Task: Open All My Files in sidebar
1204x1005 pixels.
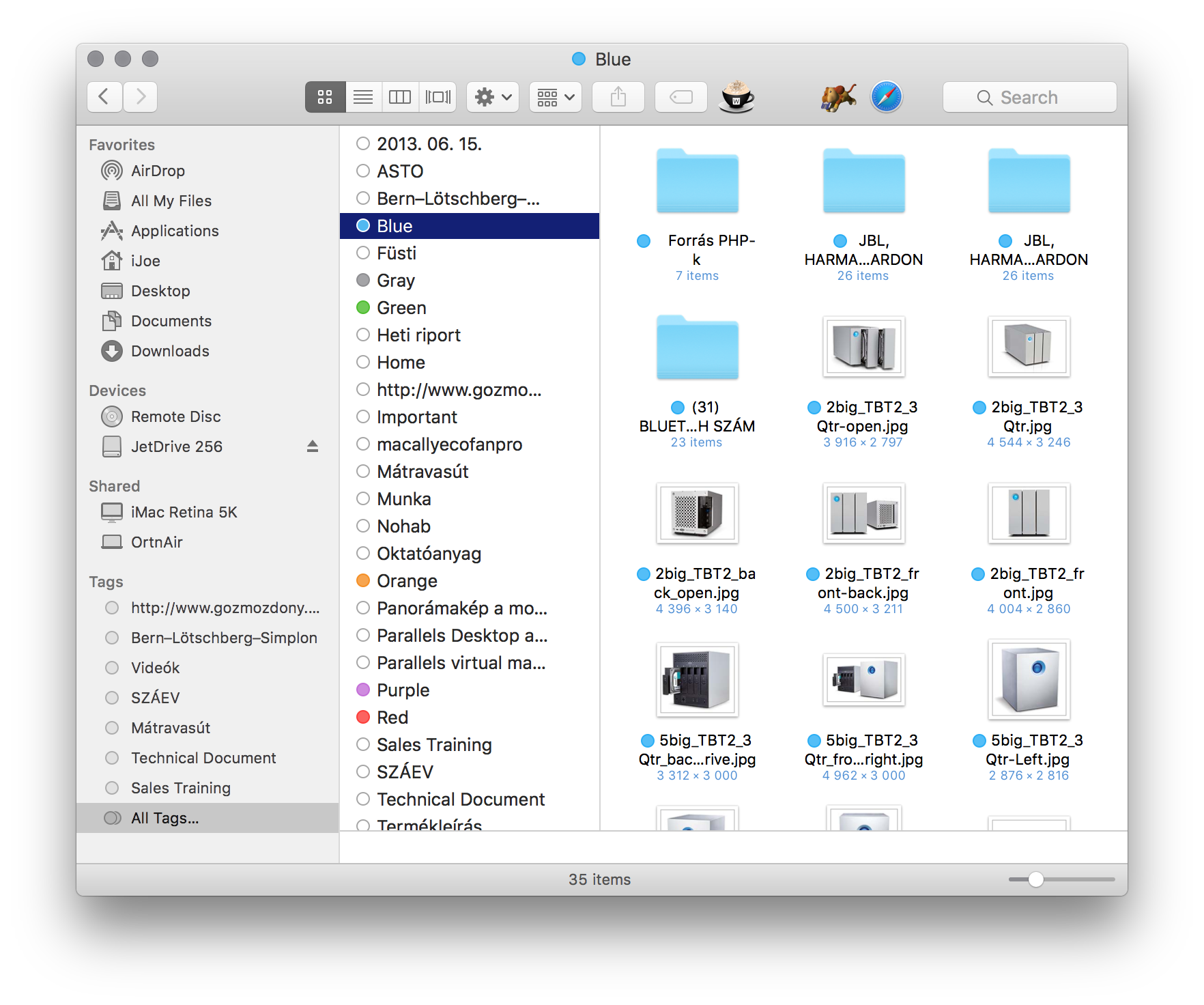Action: (207, 201)
